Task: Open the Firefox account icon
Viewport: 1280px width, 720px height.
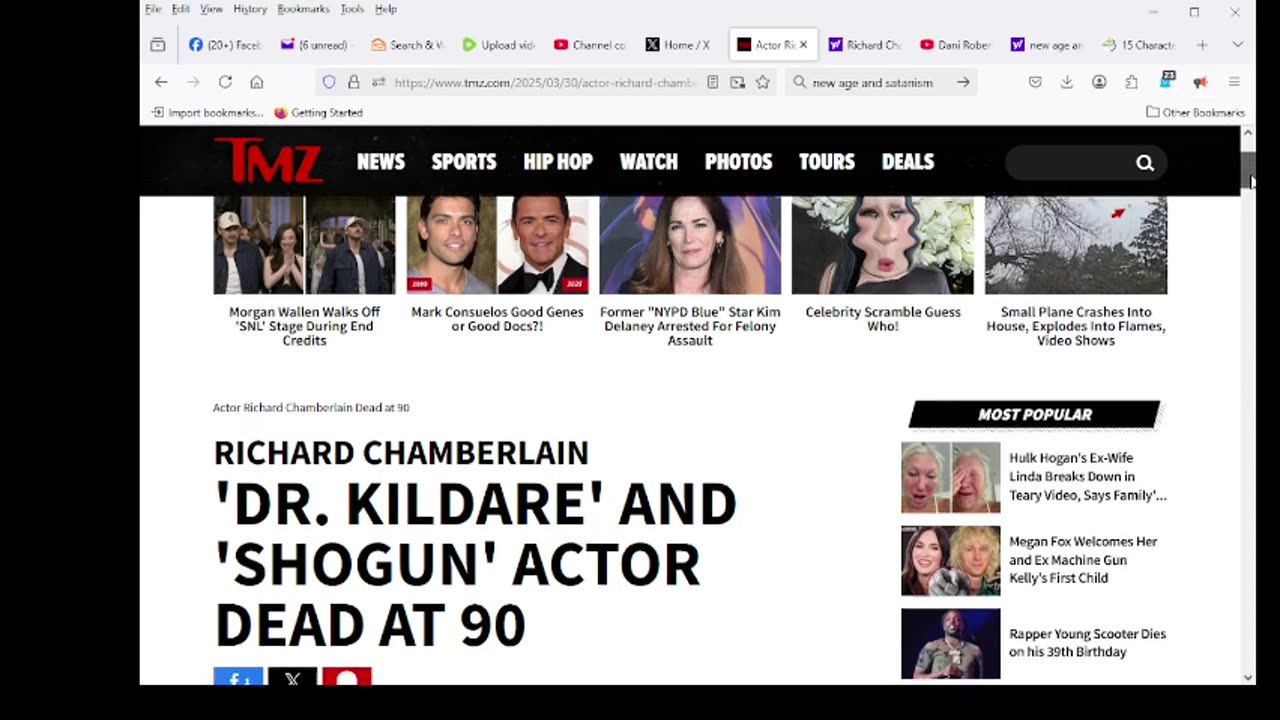Action: (1099, 82)
